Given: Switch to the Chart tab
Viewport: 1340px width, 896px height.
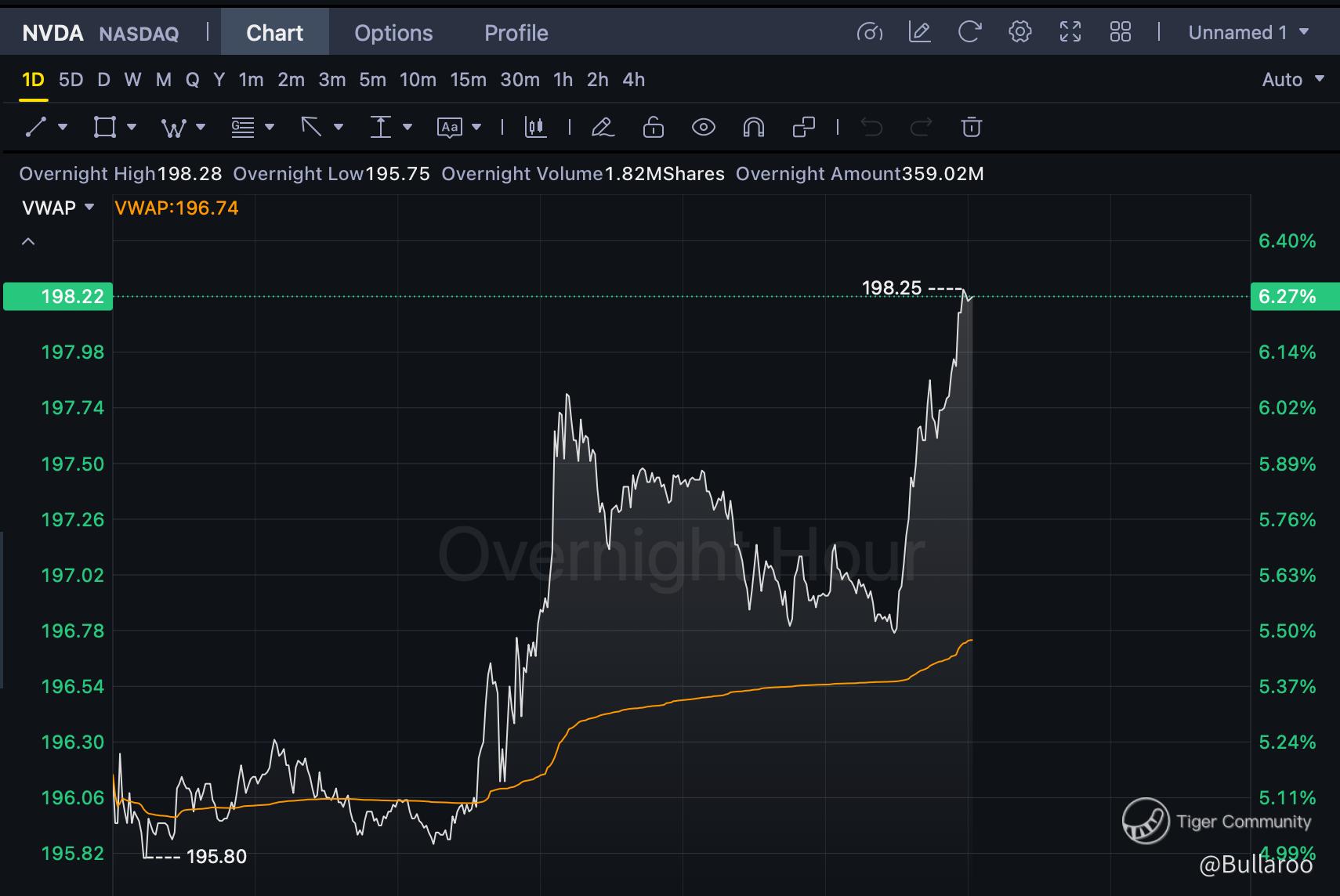Looking at the screenshot, I should click(x=274, y=32).
